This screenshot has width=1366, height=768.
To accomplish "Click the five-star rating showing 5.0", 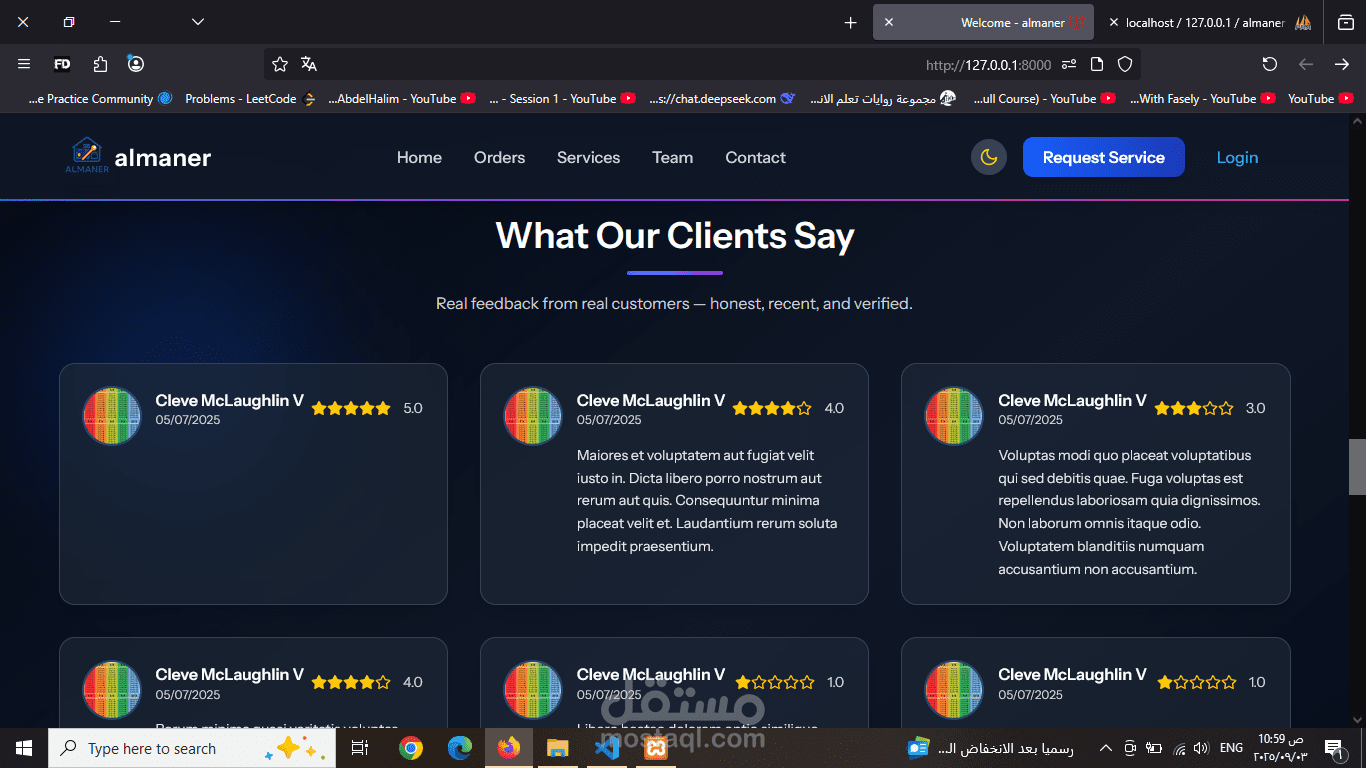I will (351, 408).
